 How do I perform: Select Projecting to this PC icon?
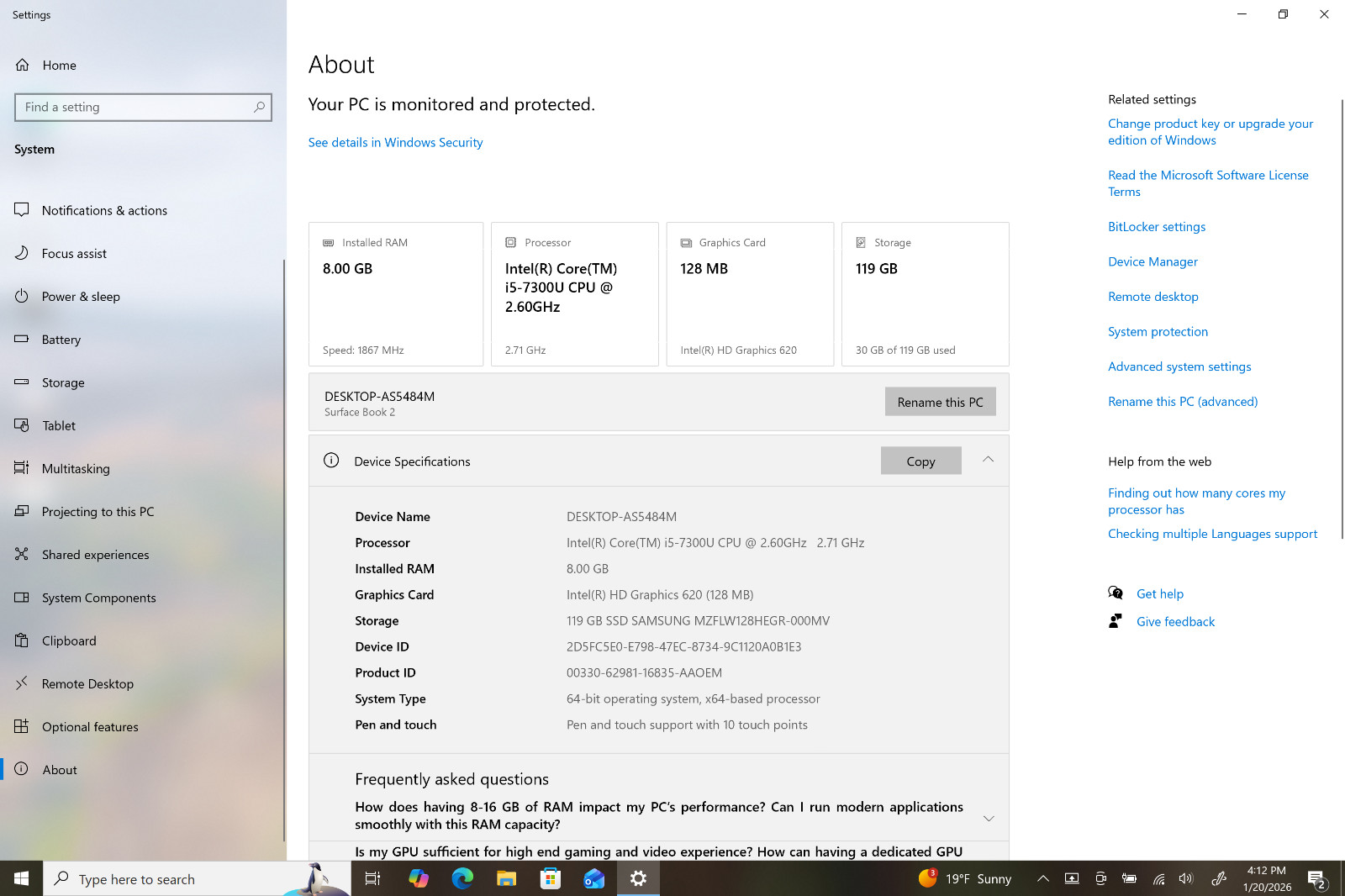tap(22, 511)
